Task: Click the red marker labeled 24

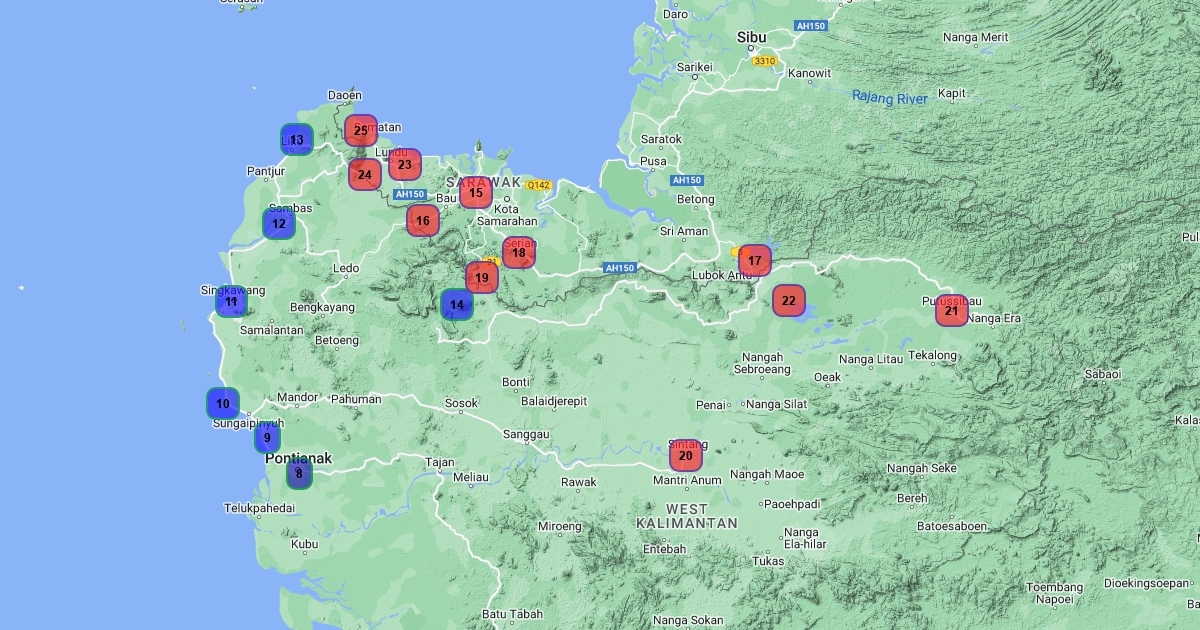Action: (x=365, y=175)
